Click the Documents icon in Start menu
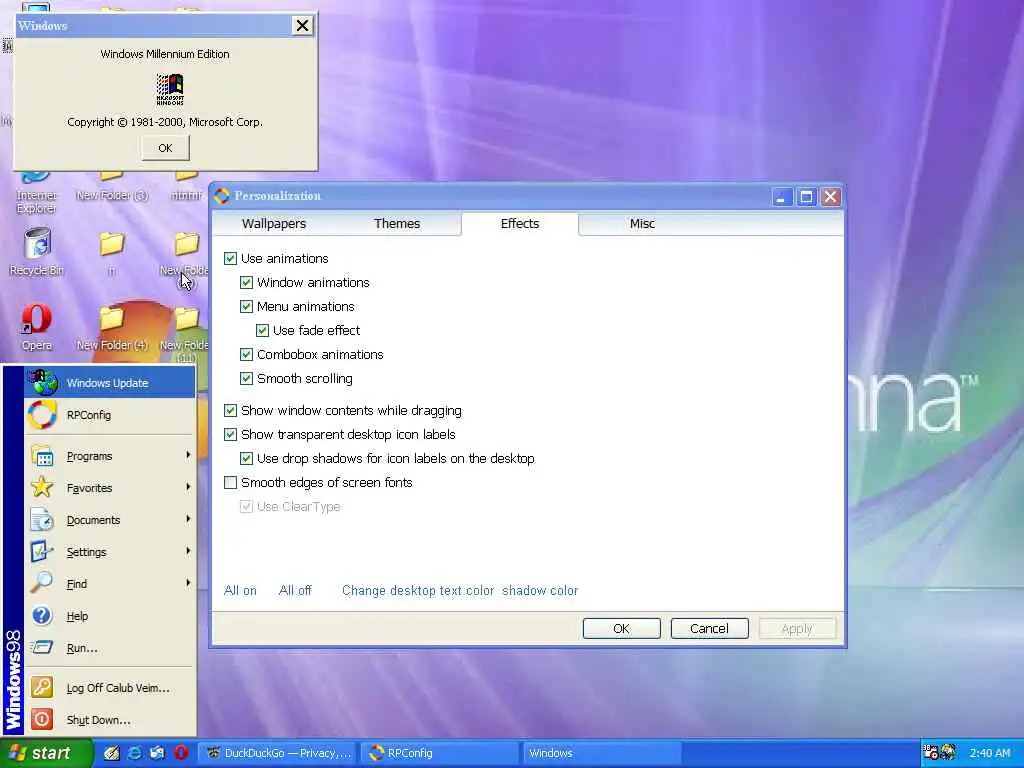The width and height of the screenshot is (1024, 768). [x=42, y=519]
